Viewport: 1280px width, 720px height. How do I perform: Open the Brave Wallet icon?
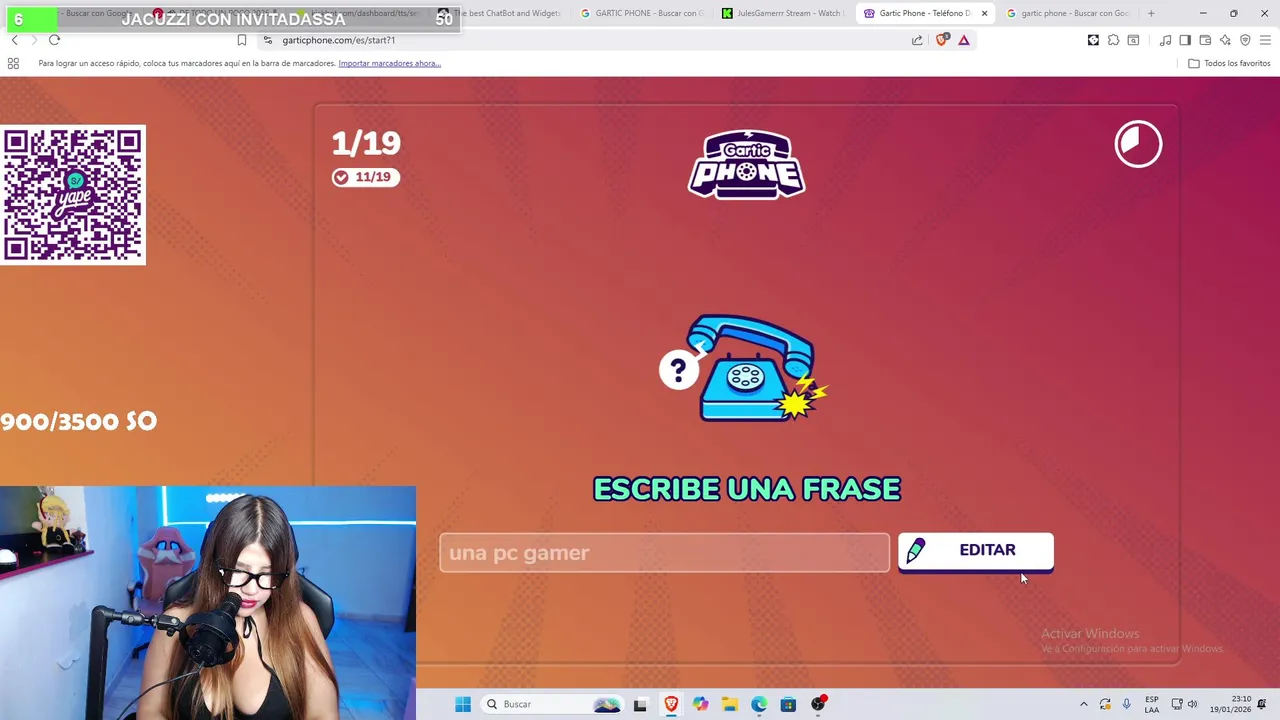1205,40
